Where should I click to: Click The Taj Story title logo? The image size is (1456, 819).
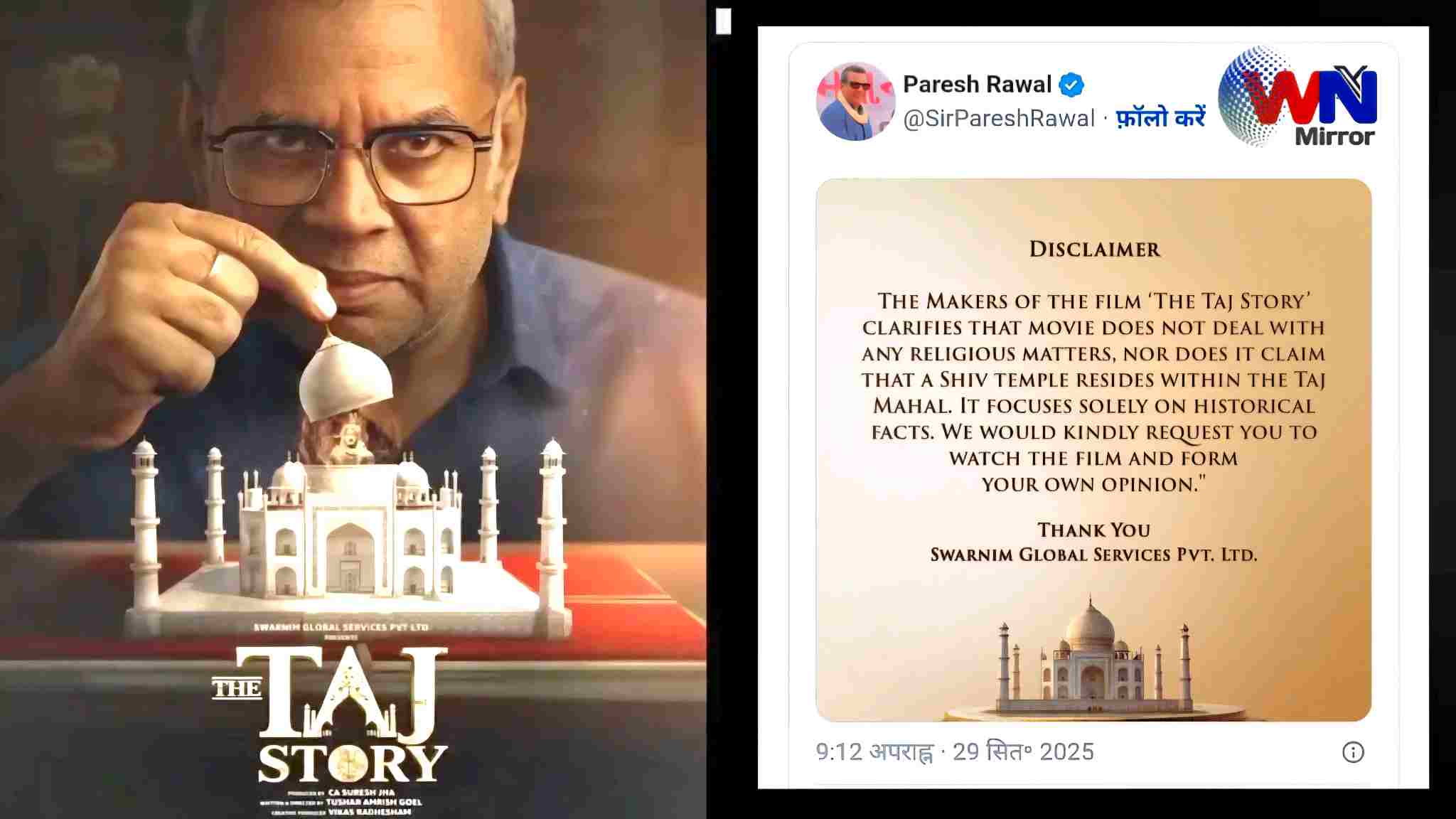click(x=331, y=714)
